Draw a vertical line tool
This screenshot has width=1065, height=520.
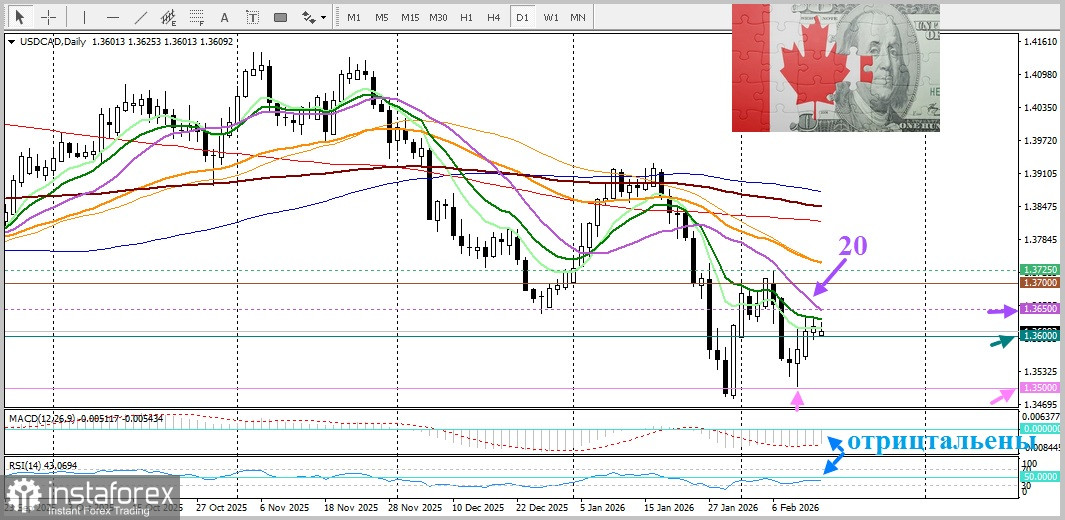[x=84, y=17]
